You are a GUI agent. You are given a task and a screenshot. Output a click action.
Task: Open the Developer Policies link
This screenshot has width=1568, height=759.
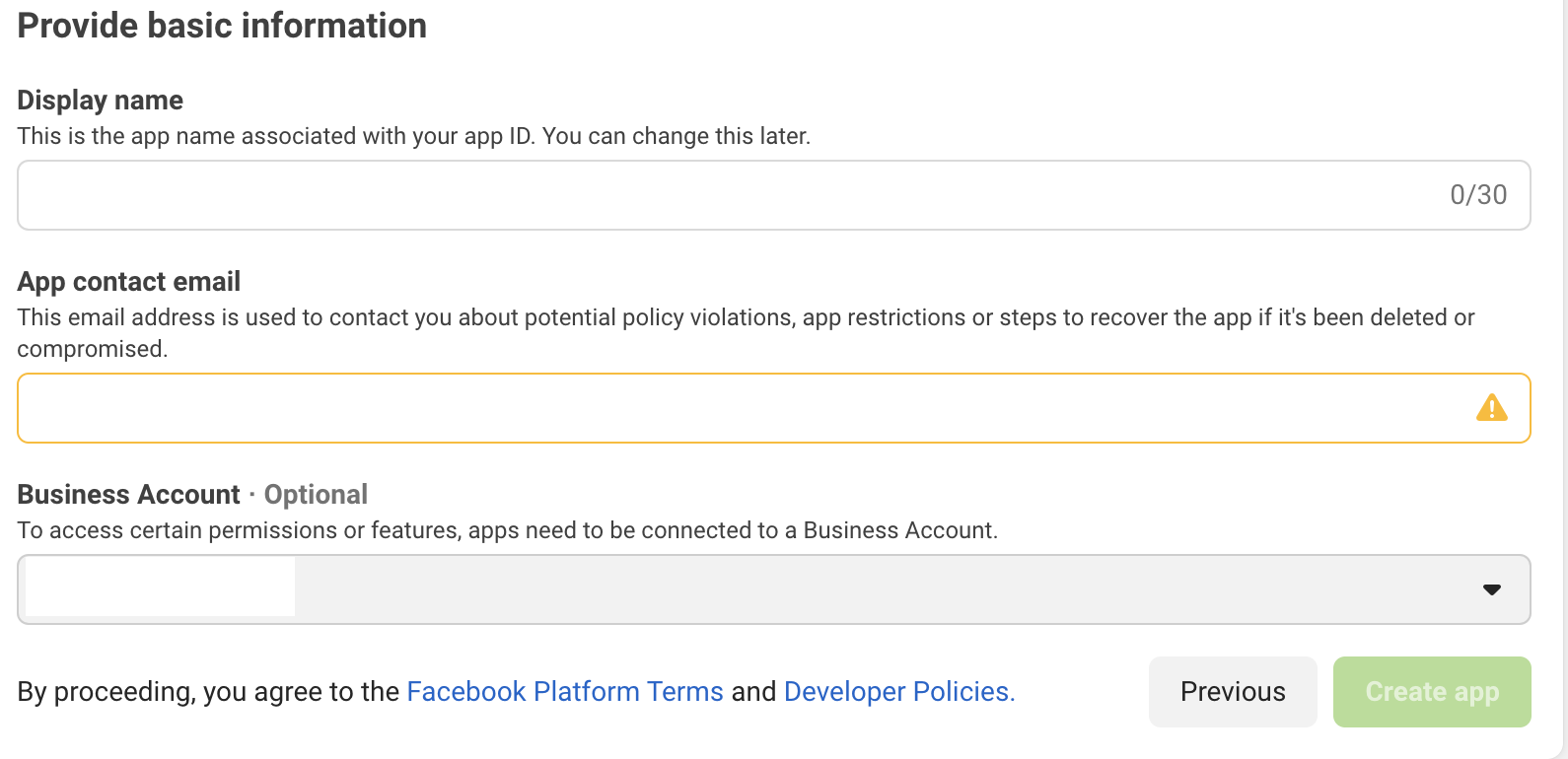898,692
